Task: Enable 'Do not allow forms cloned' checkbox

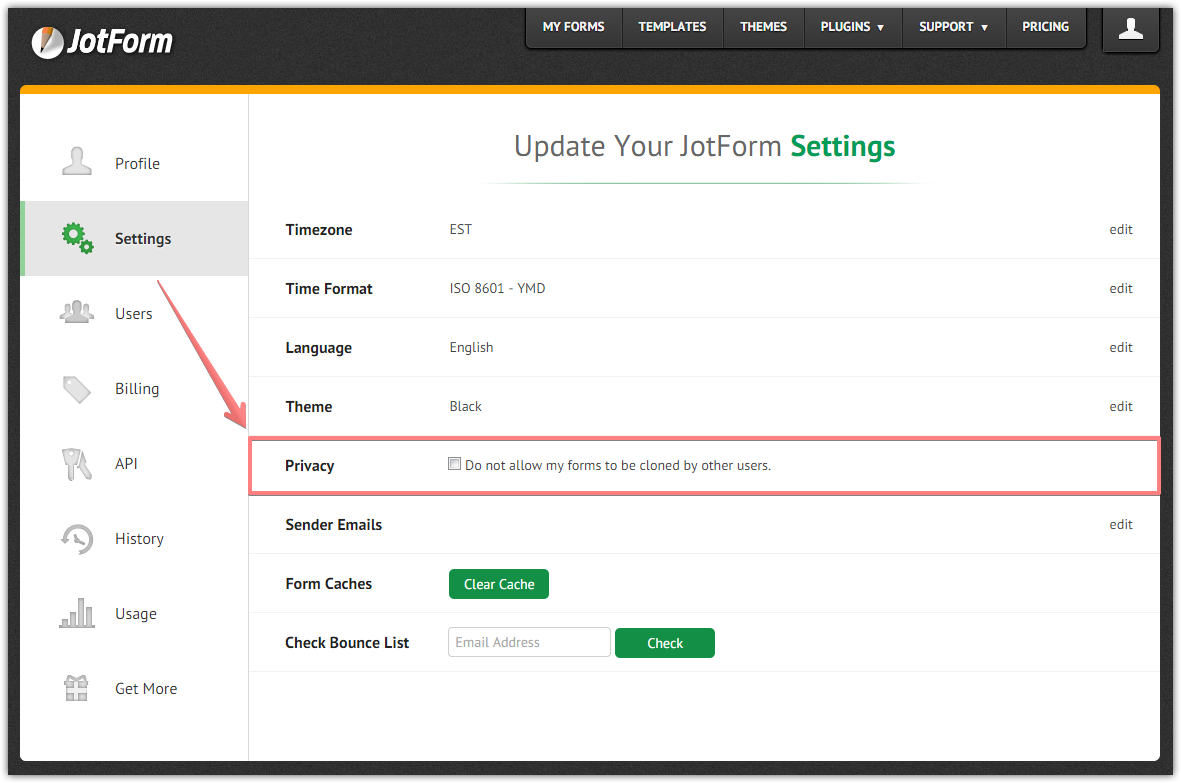Action: (455, 464)
